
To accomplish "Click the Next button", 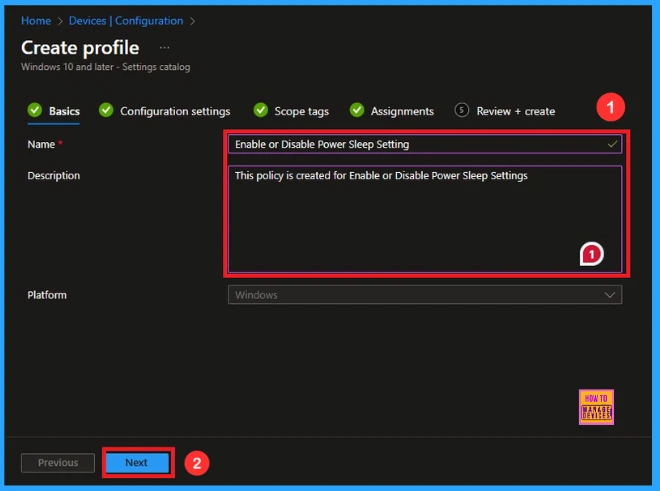I will click(137, 462).
